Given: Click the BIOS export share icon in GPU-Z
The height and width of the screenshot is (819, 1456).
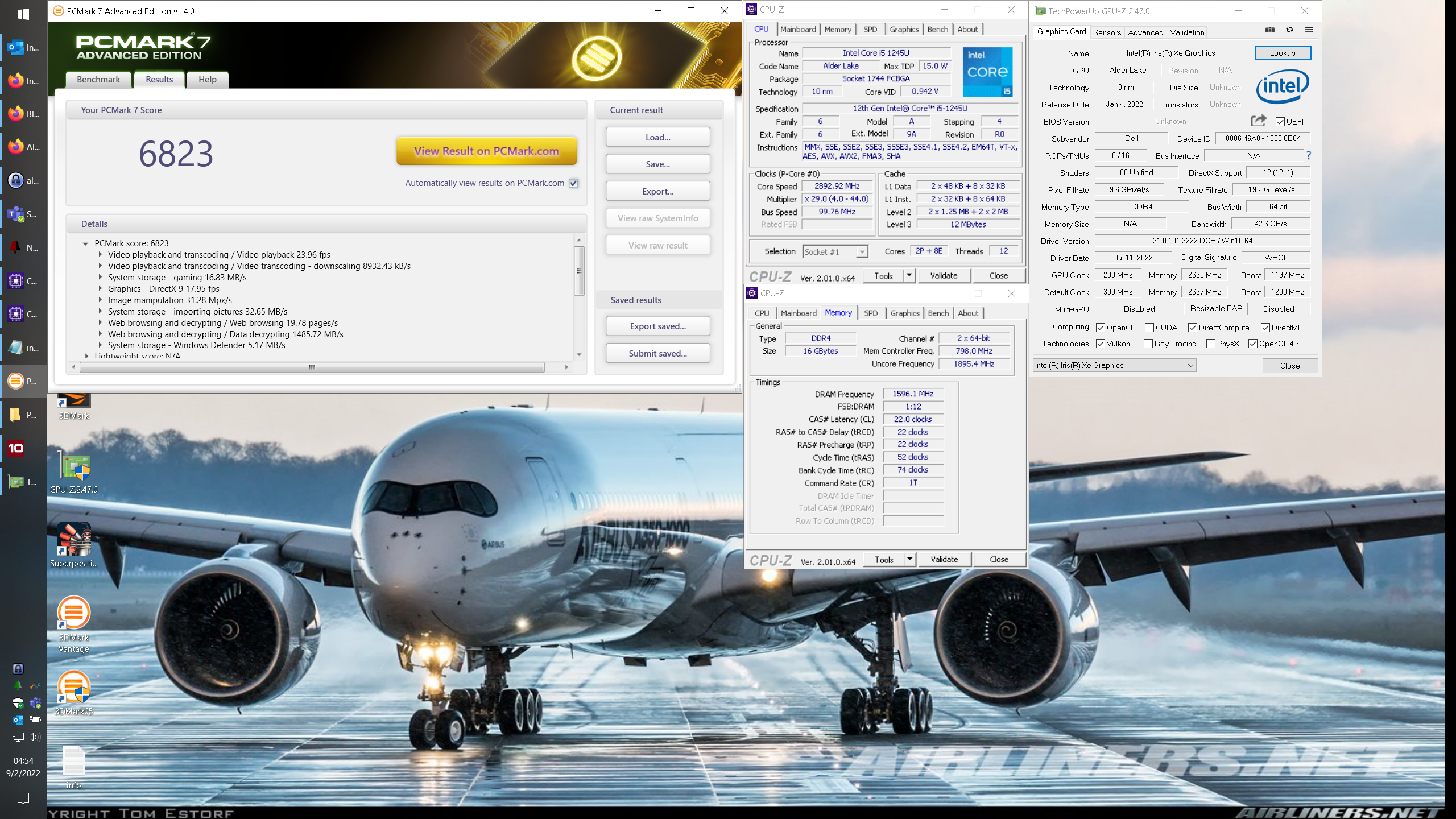Looking at the screenshot, I should point(1259,121).
